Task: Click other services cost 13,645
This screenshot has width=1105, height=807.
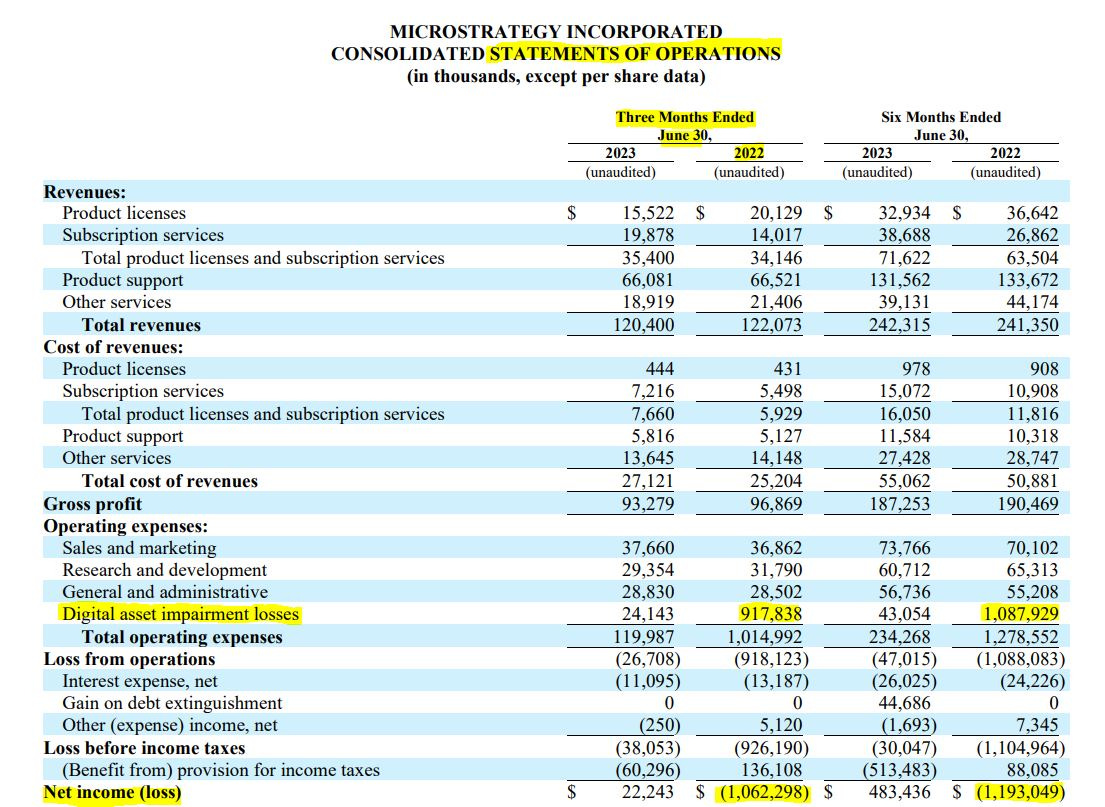Action: click(x=648, y=457)
